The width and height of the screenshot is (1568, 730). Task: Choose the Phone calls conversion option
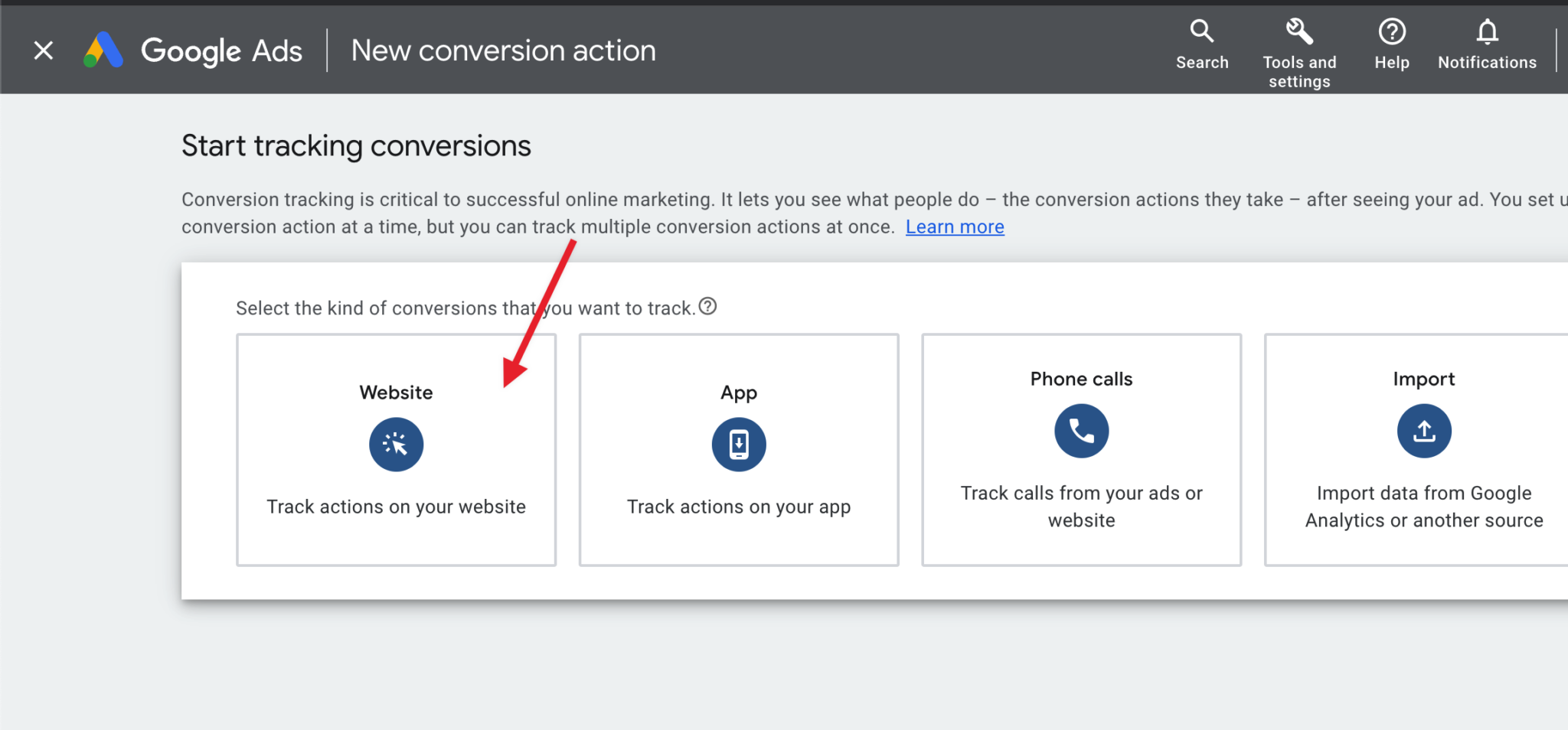[x=1081, y=449]
